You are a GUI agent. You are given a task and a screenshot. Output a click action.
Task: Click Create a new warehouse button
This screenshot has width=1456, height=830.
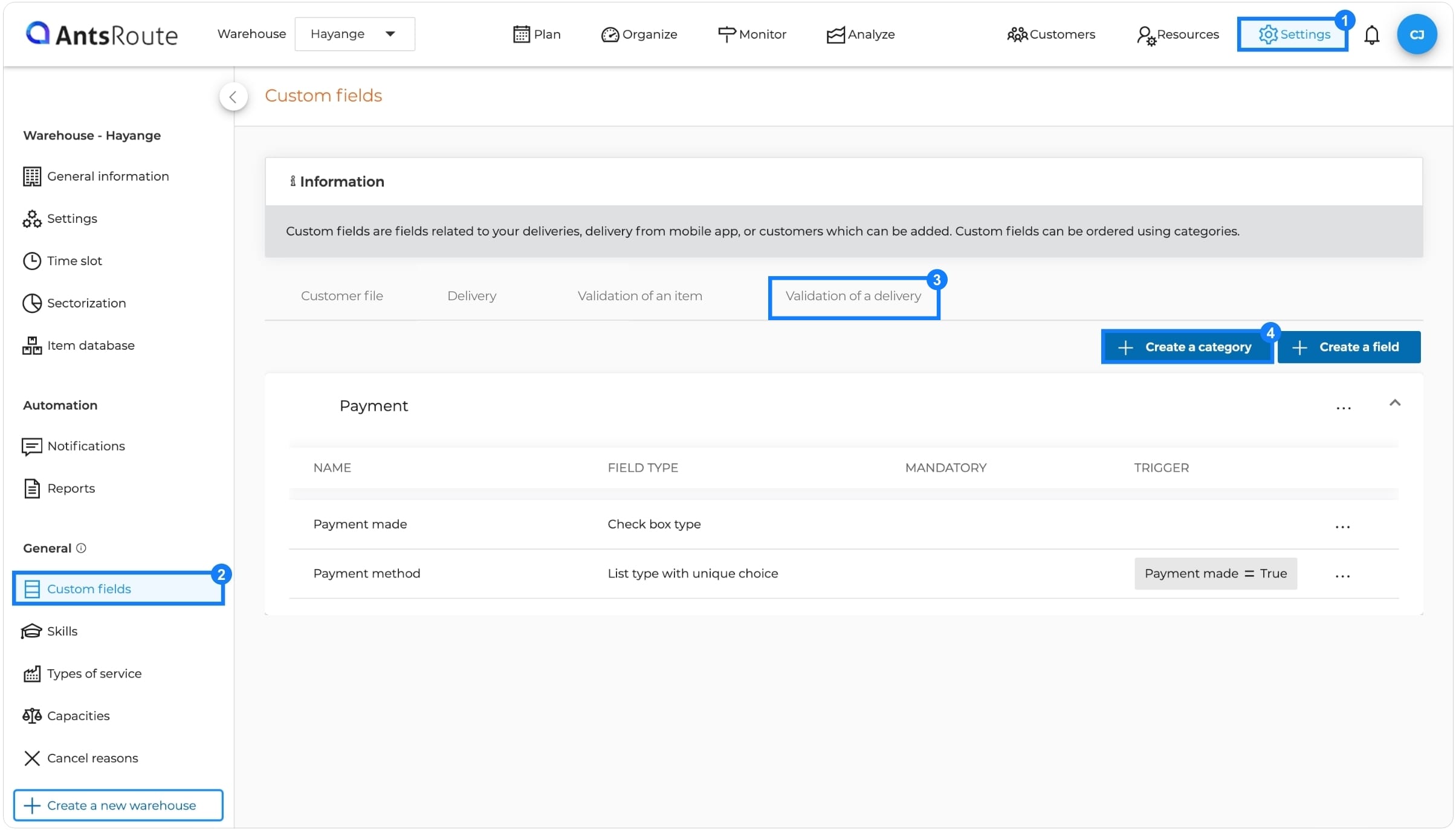(x=118, y=805)
